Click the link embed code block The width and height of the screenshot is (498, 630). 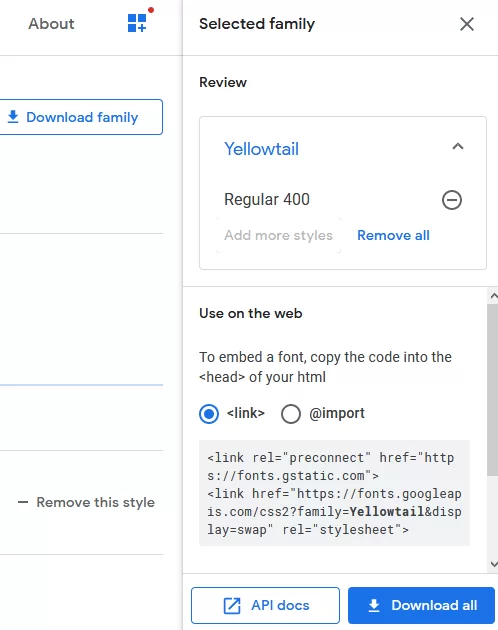334,493
